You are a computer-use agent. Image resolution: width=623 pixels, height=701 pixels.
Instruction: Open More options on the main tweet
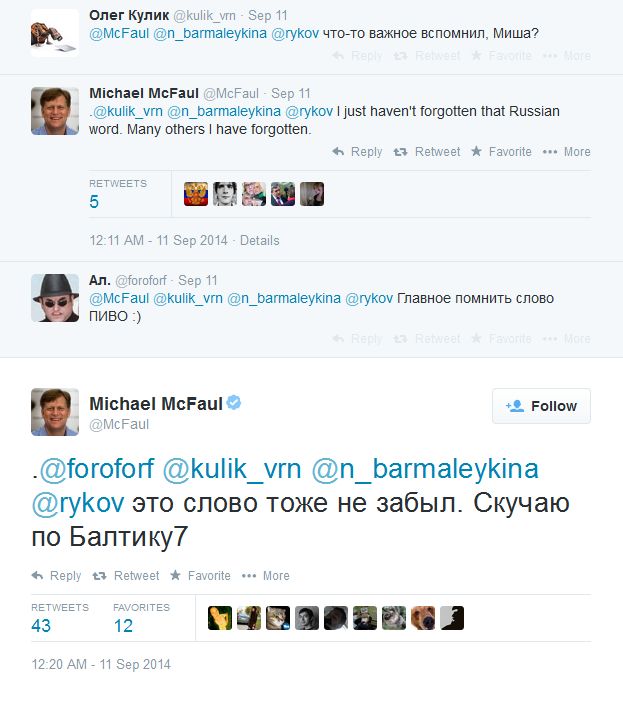tap(267, 576)
